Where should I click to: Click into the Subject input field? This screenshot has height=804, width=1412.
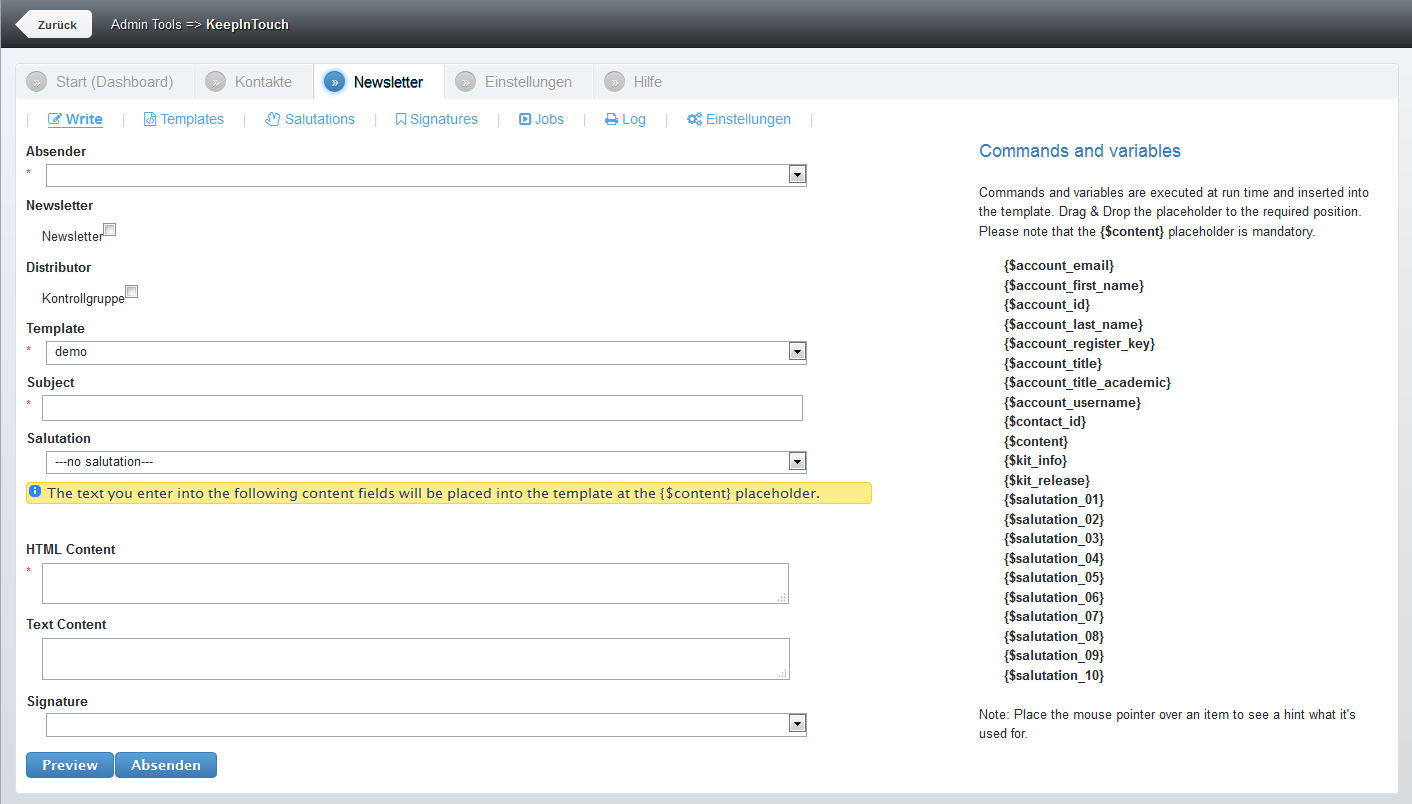[422, 408]
